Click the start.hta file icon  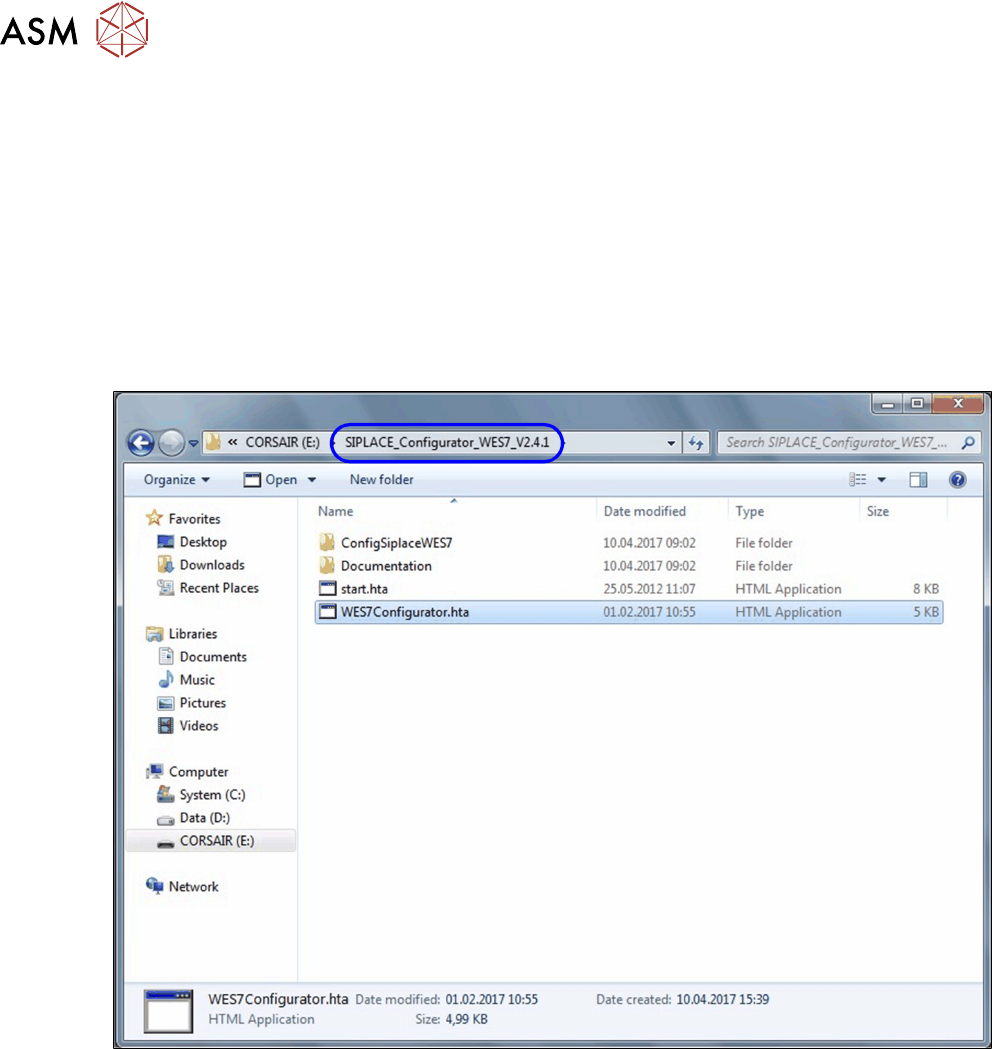(327, 589)
